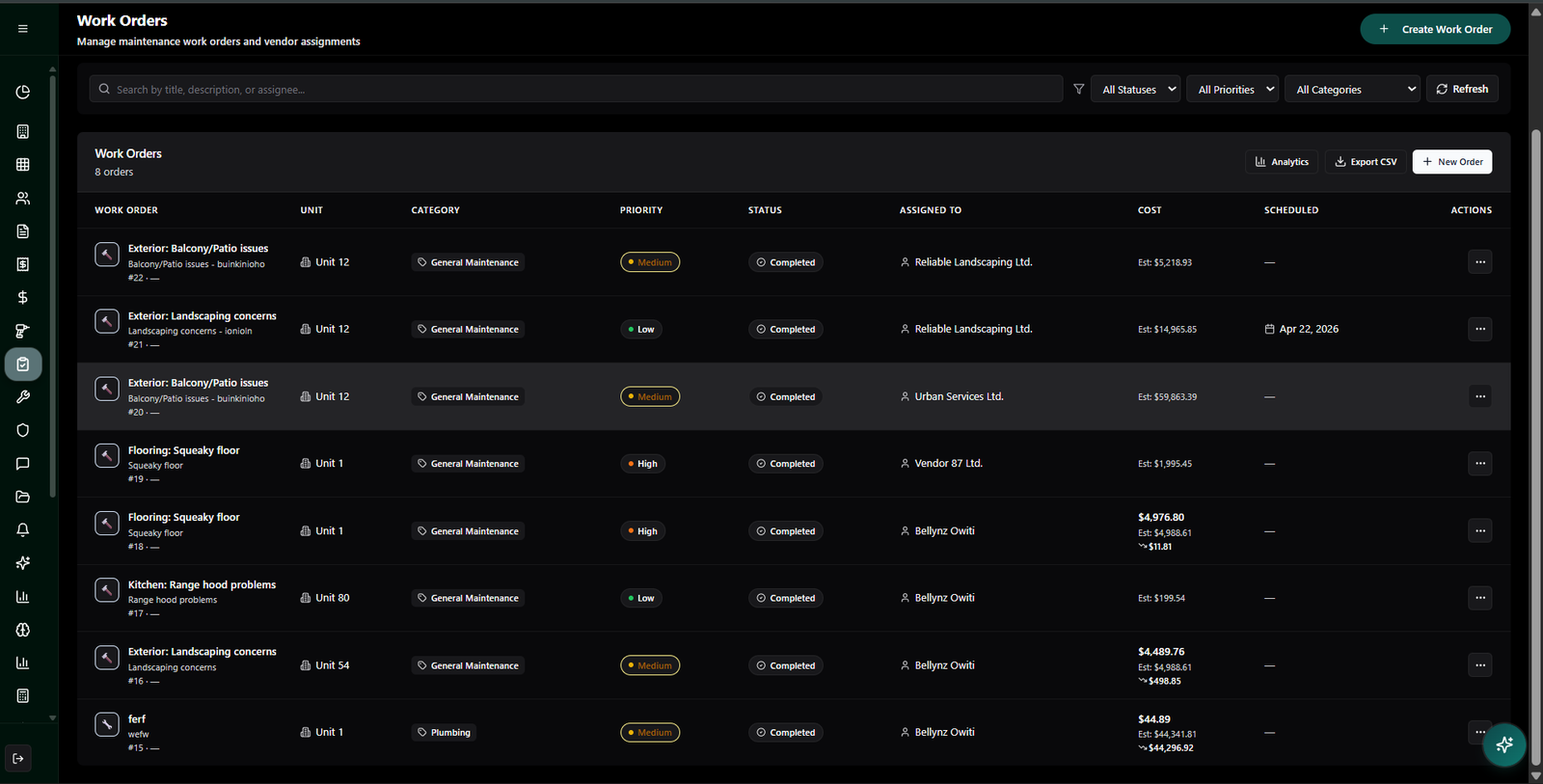This screenshot has height=784, width=1543.
Task: Click the Completed status badge for order #16
Action: pyautogui.click(x=786, y=665)
